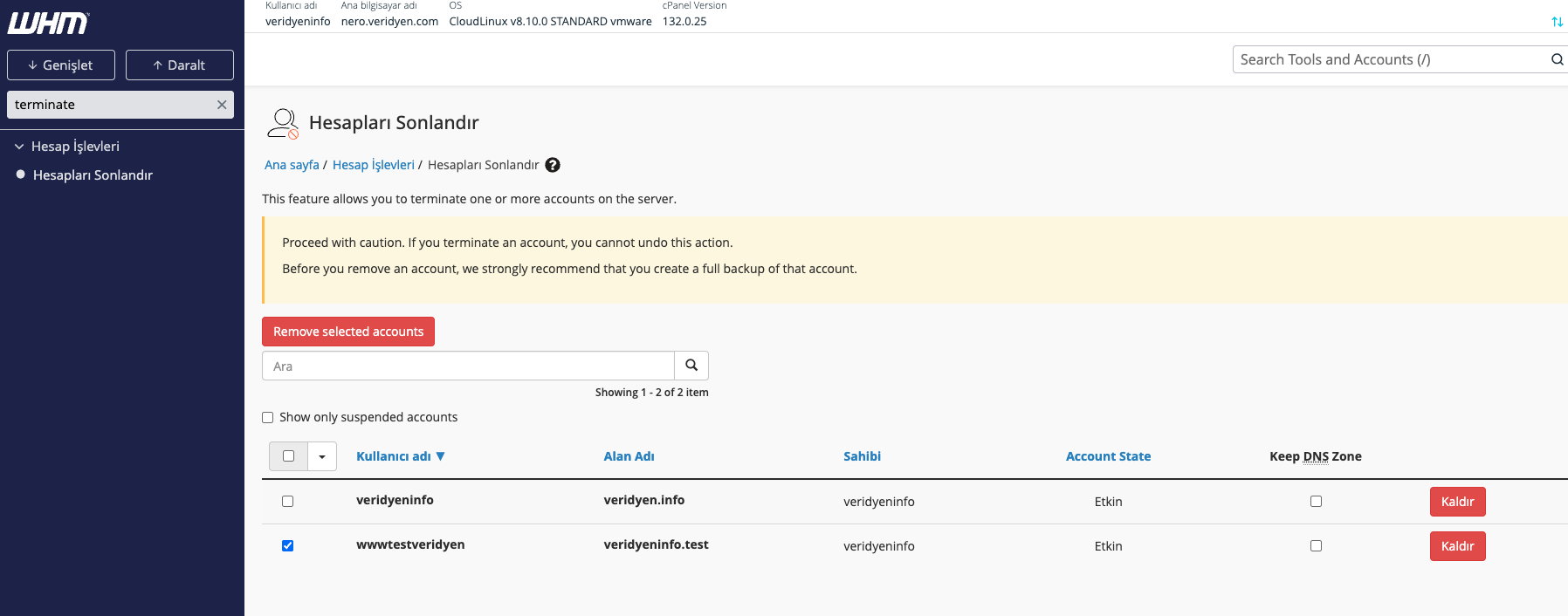Clear the terminate sidebar search

click(x=222, y=105)
